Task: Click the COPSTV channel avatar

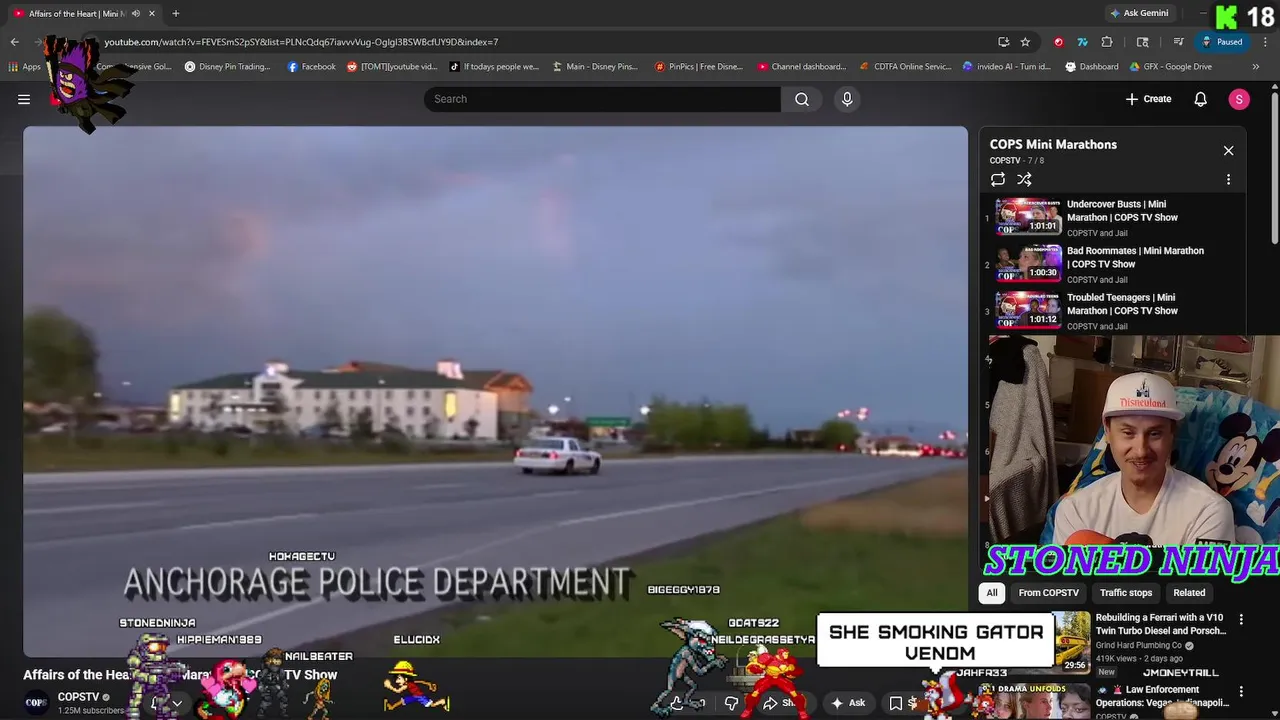Action: click(x=36, y=702)
